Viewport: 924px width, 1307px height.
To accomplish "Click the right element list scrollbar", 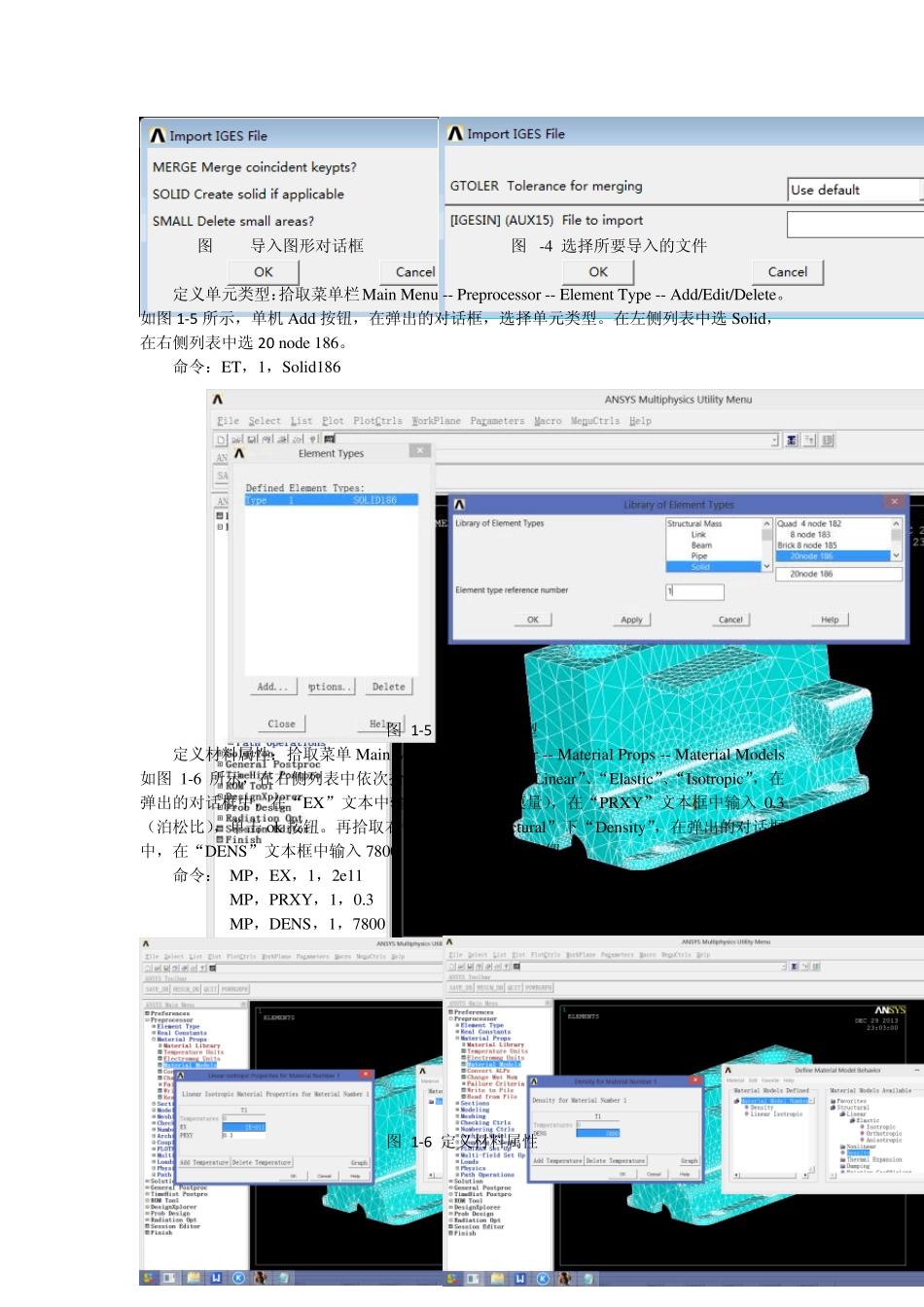I will click(896, 540).
